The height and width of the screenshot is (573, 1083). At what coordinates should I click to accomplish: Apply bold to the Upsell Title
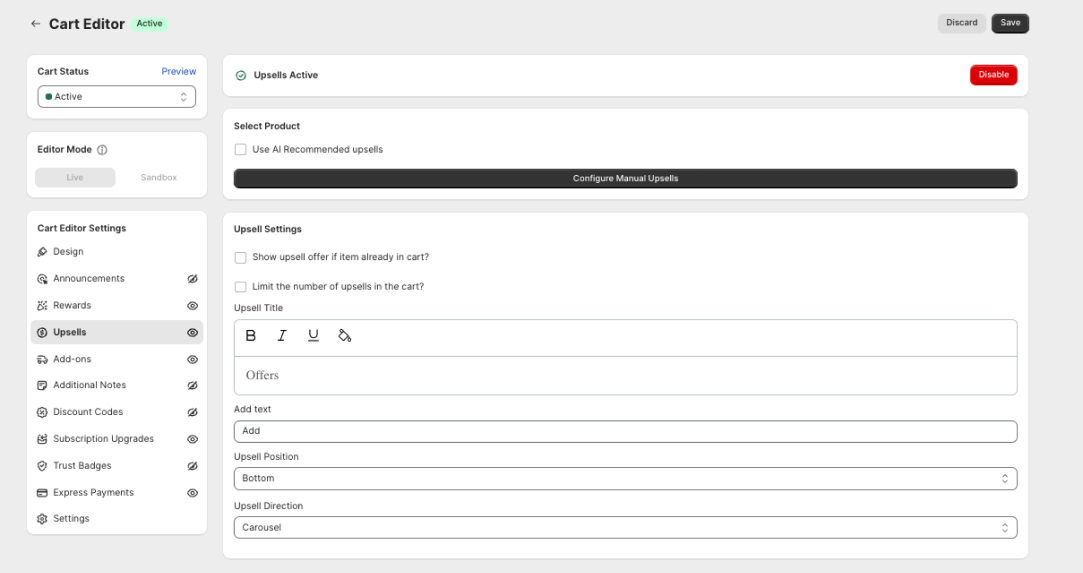click(x=251, y=336)
